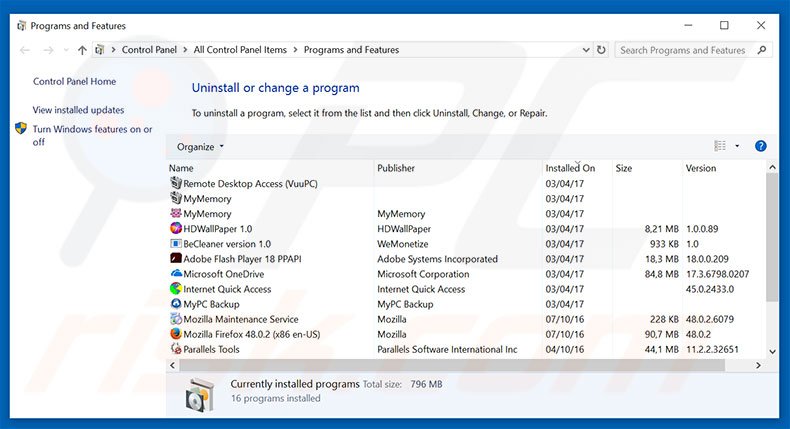The width and height of the screenshot is (790, 429).
Task: Click the HDWallPaper 1.0 icon
Action: pos(176,228)
